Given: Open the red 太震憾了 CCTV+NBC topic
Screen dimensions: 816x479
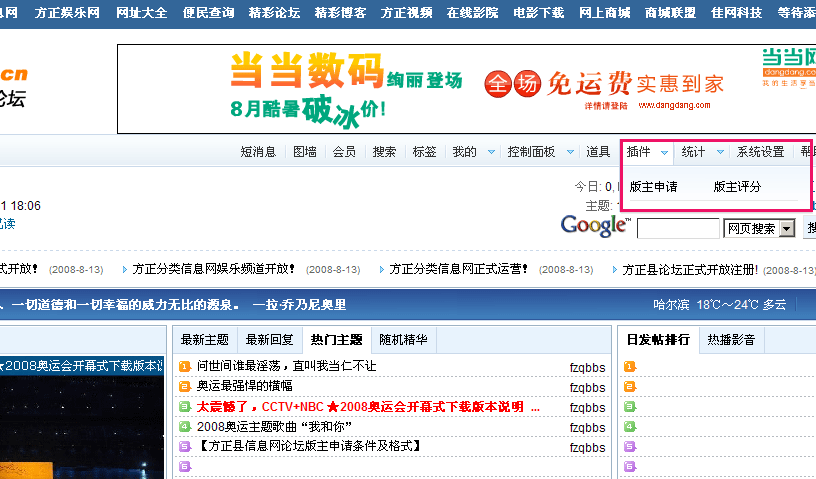Looking at the screenshot, I should [x=368, y=407].
